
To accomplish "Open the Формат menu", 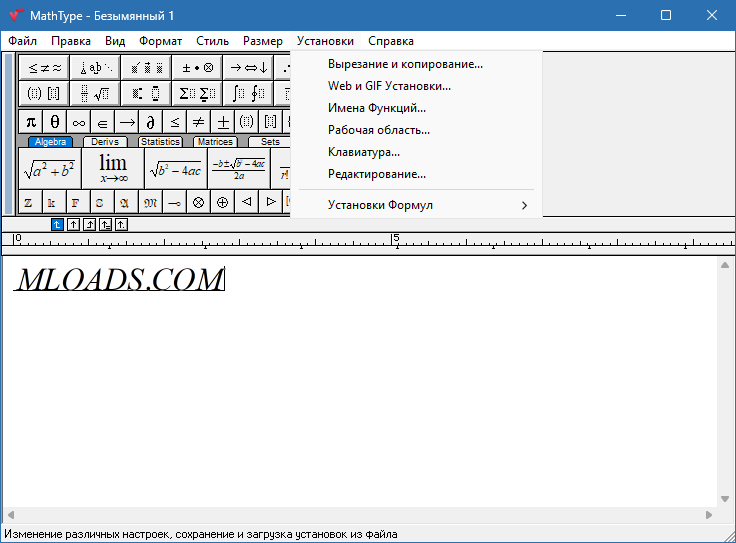I will coord(161,41).
